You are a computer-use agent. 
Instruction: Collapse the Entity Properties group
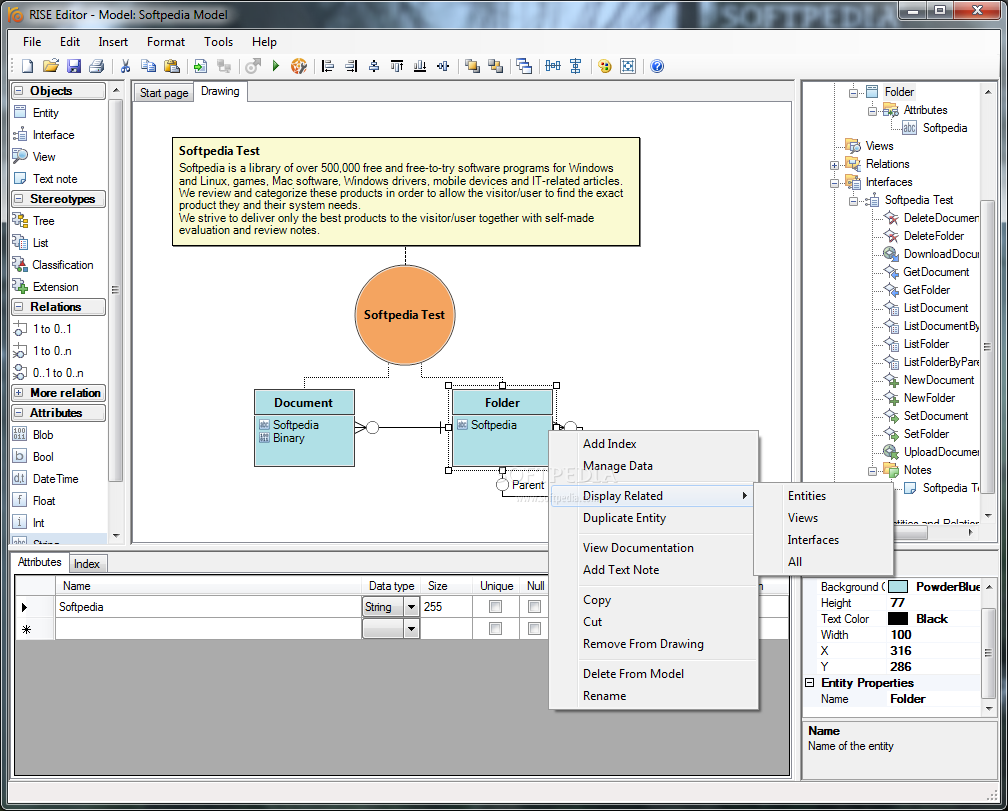coord(810,682)
